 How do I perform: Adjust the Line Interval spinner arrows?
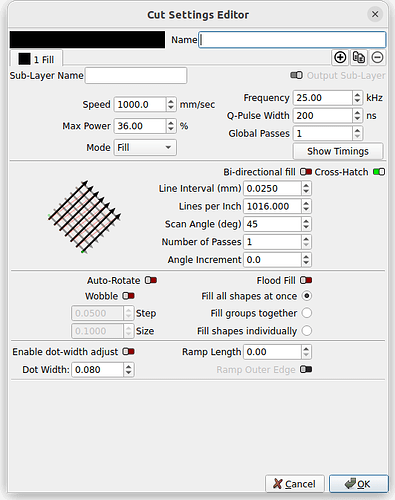click(306, 188)
